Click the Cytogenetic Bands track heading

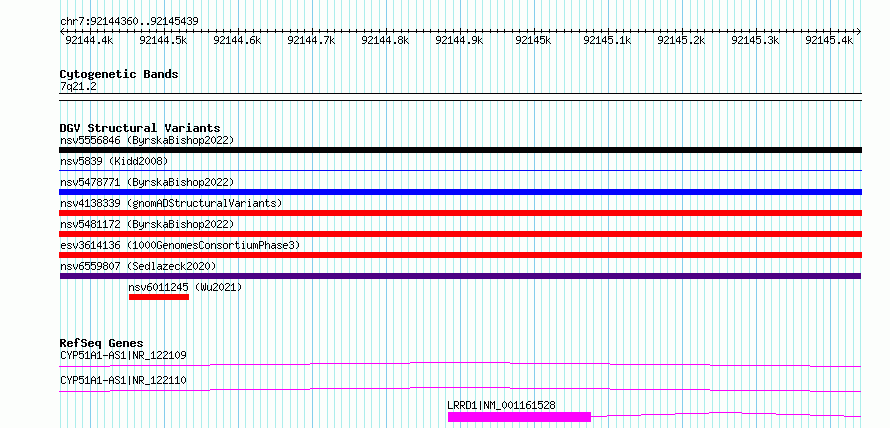coord(119,74)
